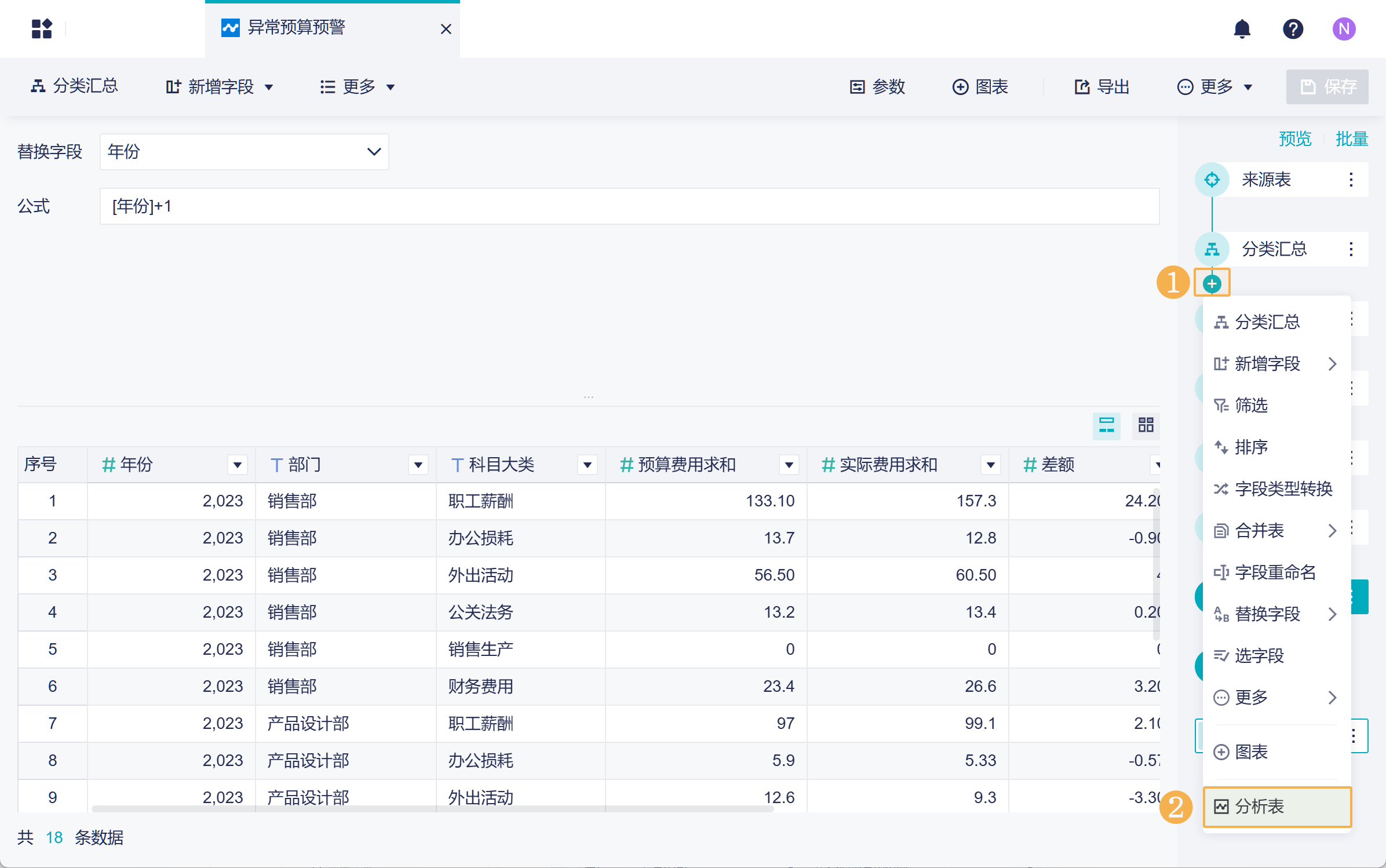The width and height of the screenshot is (1386, 868).
Task: Open the 分类汇总 node three-dot menu
Action: (1351, 249)
